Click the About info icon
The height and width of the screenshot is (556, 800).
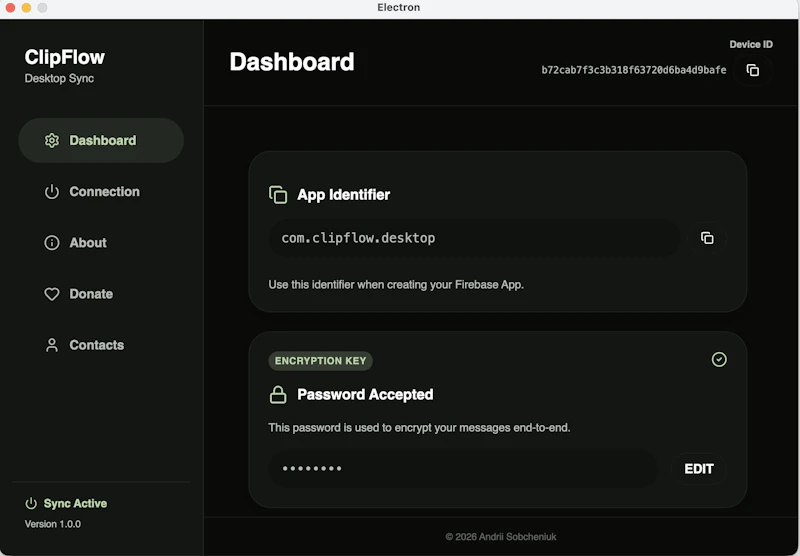pos(52,243)
